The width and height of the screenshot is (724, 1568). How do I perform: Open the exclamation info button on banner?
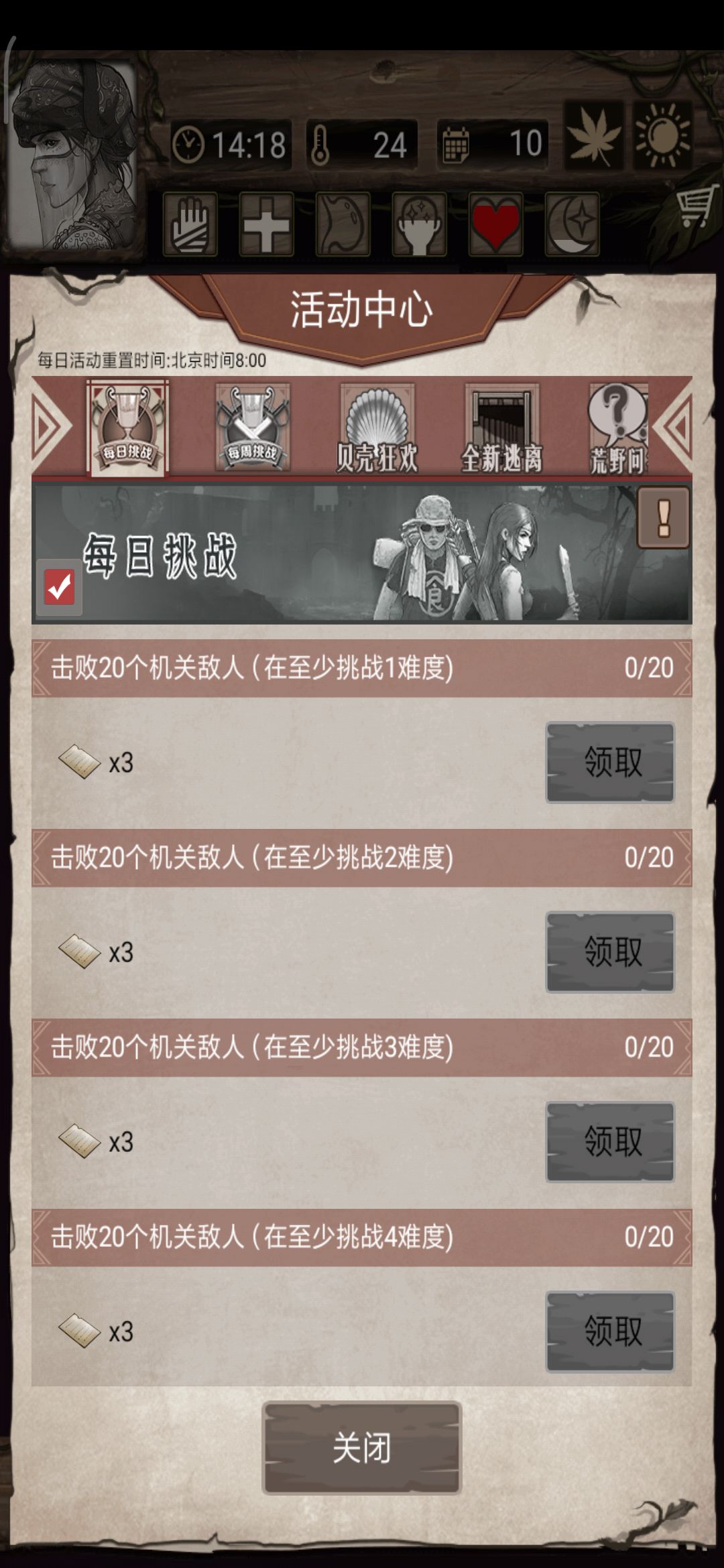[x=664, y=517]
